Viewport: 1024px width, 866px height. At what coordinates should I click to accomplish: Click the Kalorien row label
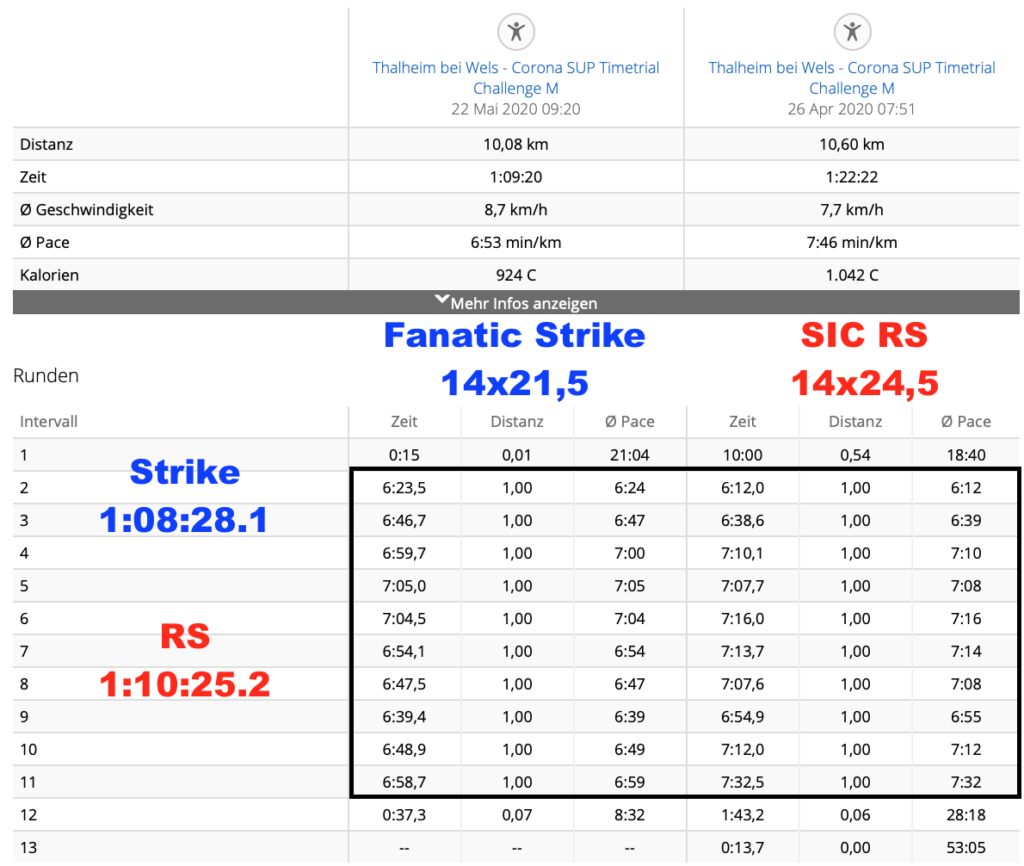[x=49, y=275]
